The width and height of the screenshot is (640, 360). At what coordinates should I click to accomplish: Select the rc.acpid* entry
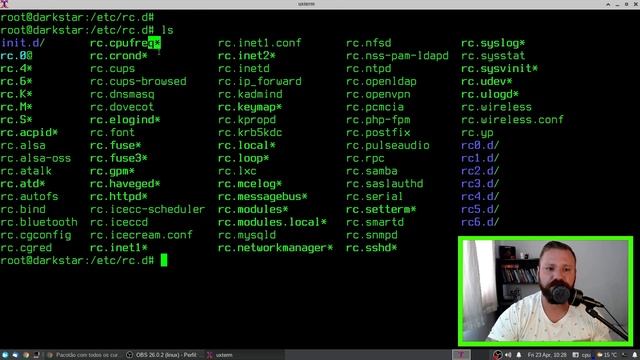point(29,133)
